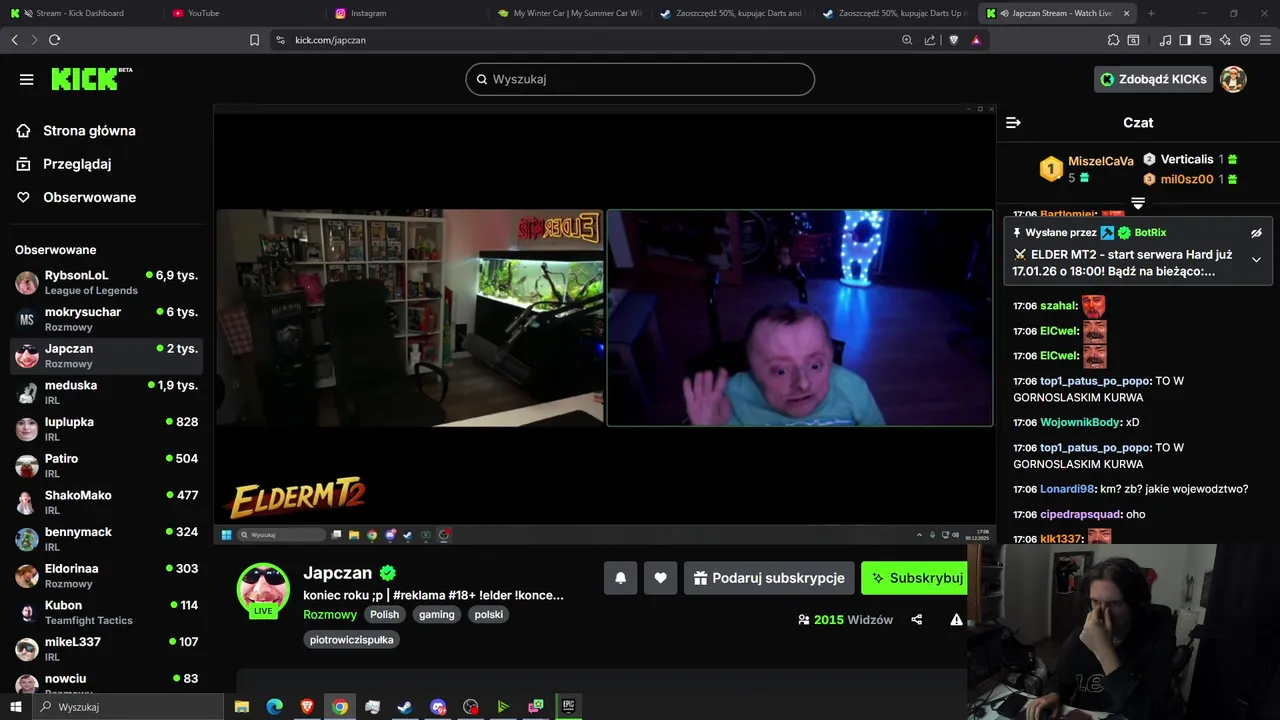Open Kubon channel

tap(106, 612)
